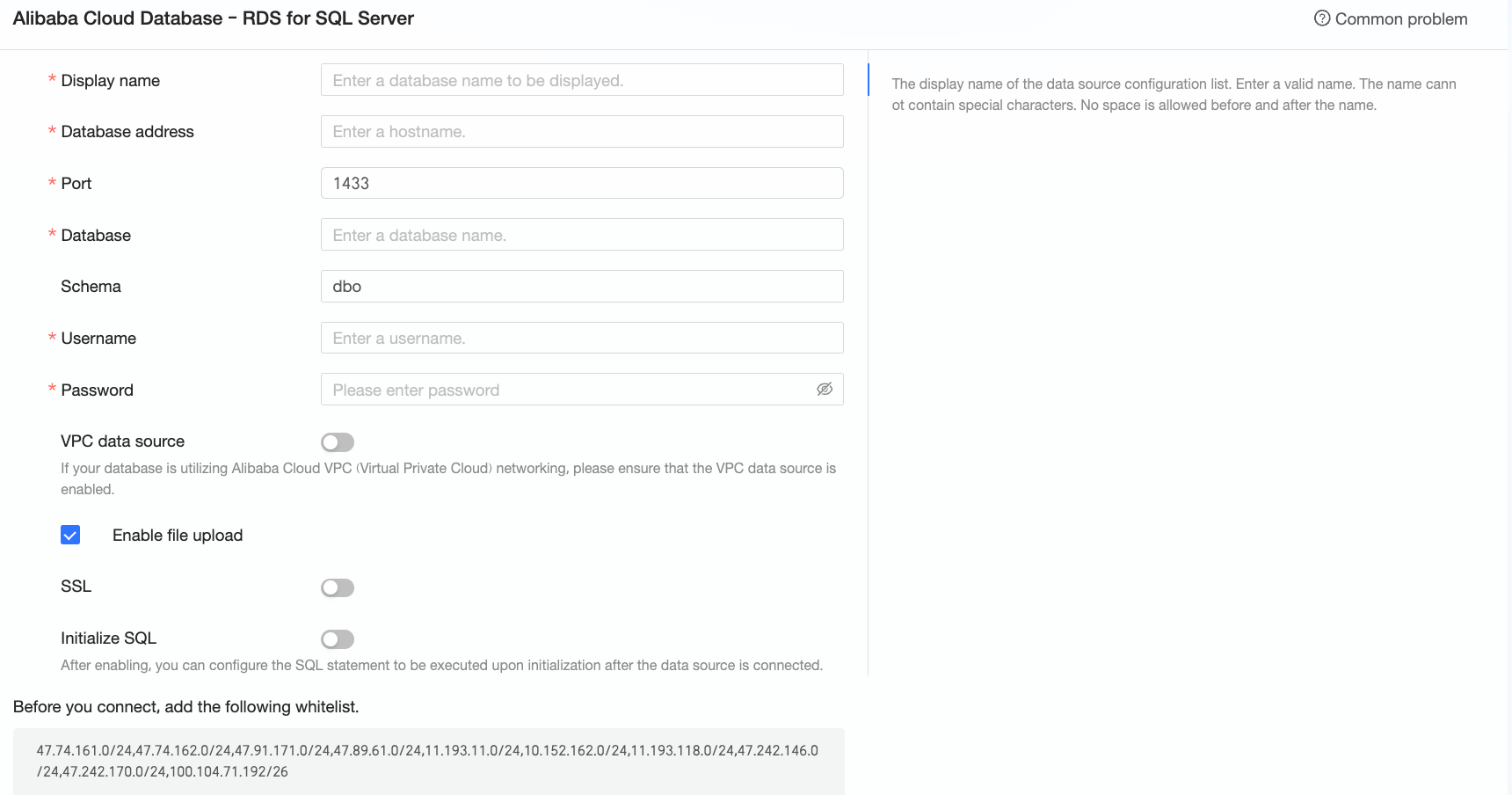Click the display name help text panel
This screenshot has width=1512, height=795.
[x=1174, y=94]
